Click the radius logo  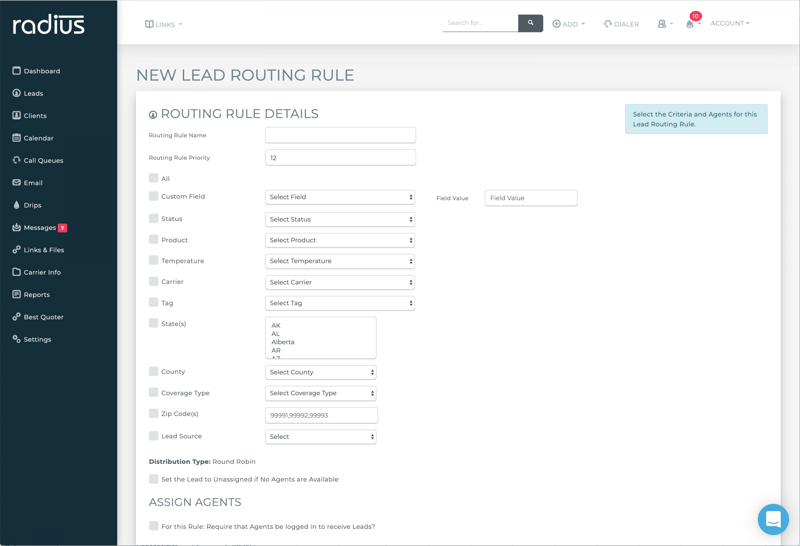pos(49,25)
